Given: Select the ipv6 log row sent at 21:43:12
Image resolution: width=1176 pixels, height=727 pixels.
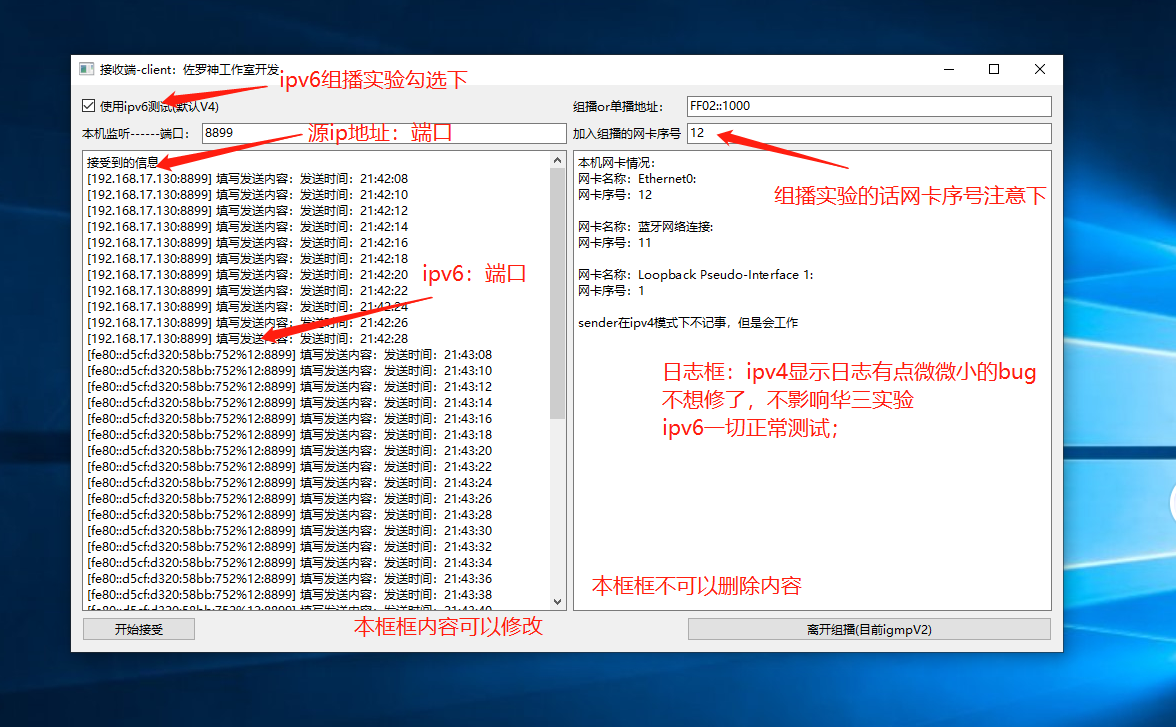Looking at the screenshot, I should [x=290, y=386].
